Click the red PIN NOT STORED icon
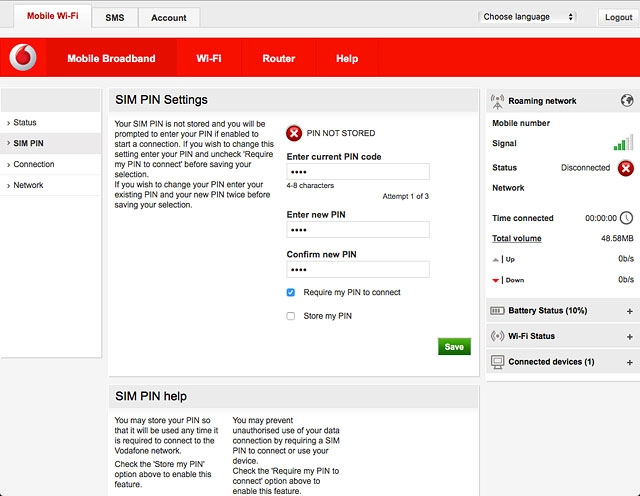The width and height of the screenshot is (640, 496). click(294, 133)
